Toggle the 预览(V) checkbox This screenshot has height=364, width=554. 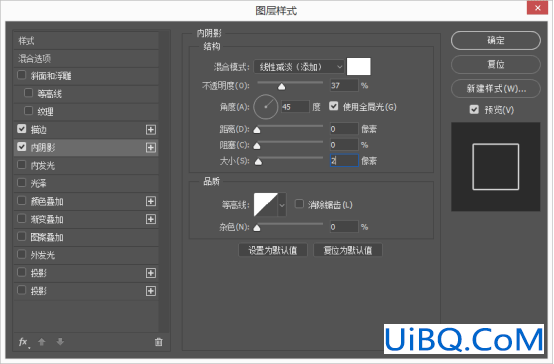[474, 110]
